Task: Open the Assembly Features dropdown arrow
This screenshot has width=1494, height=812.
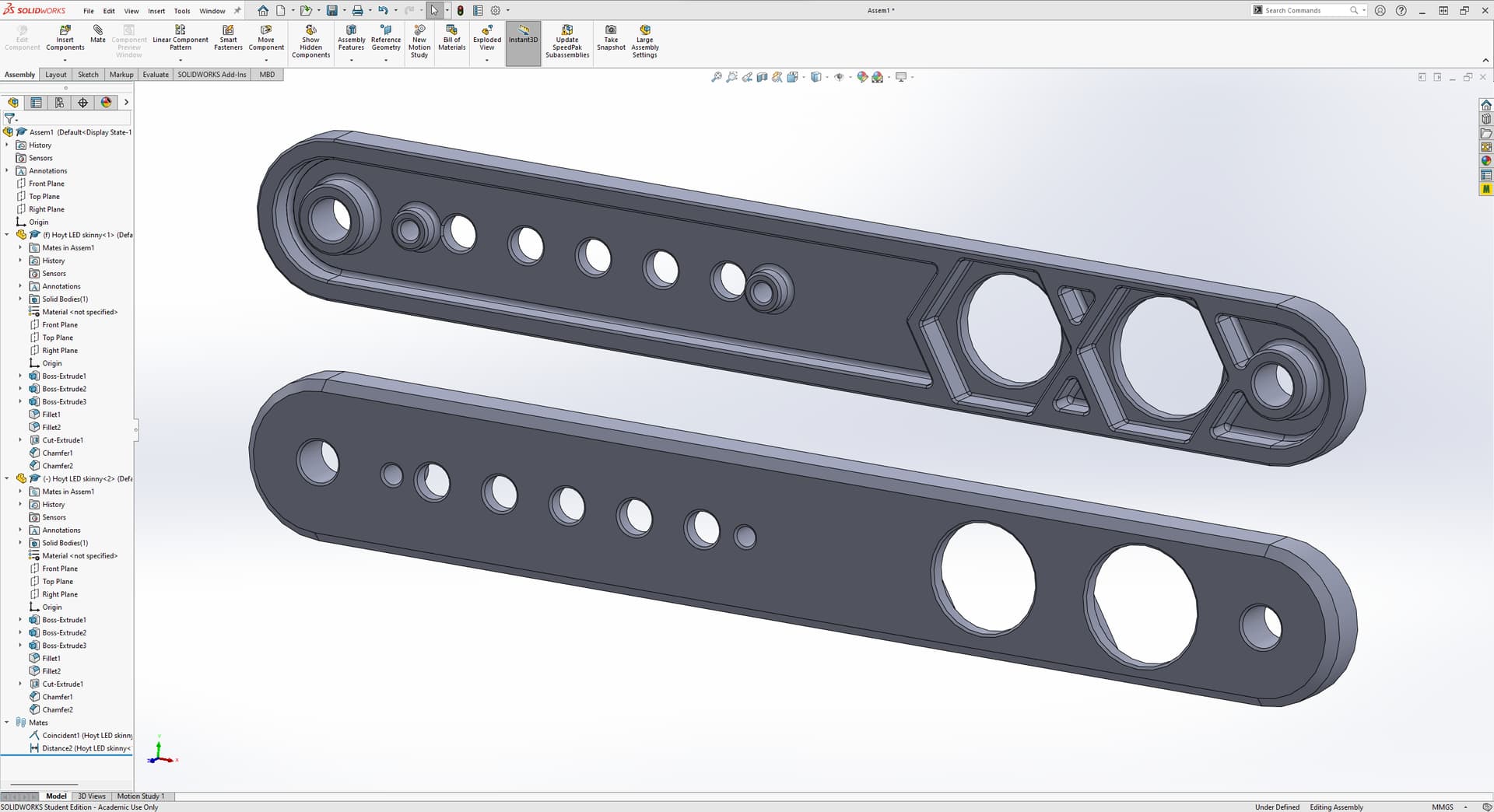Action: pos(351,60)
